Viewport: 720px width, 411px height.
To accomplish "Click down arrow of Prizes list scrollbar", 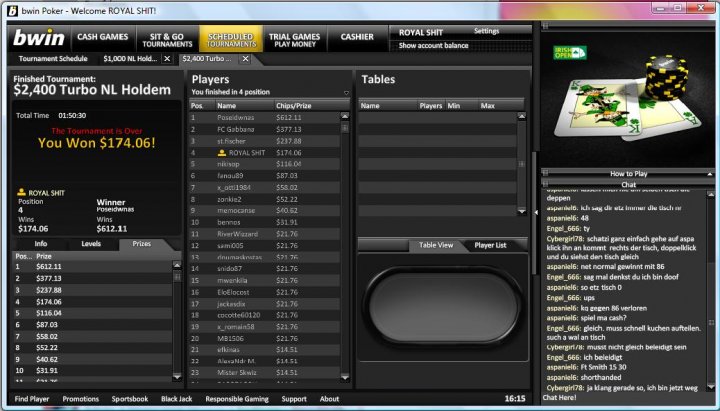I will coord(177,377).
